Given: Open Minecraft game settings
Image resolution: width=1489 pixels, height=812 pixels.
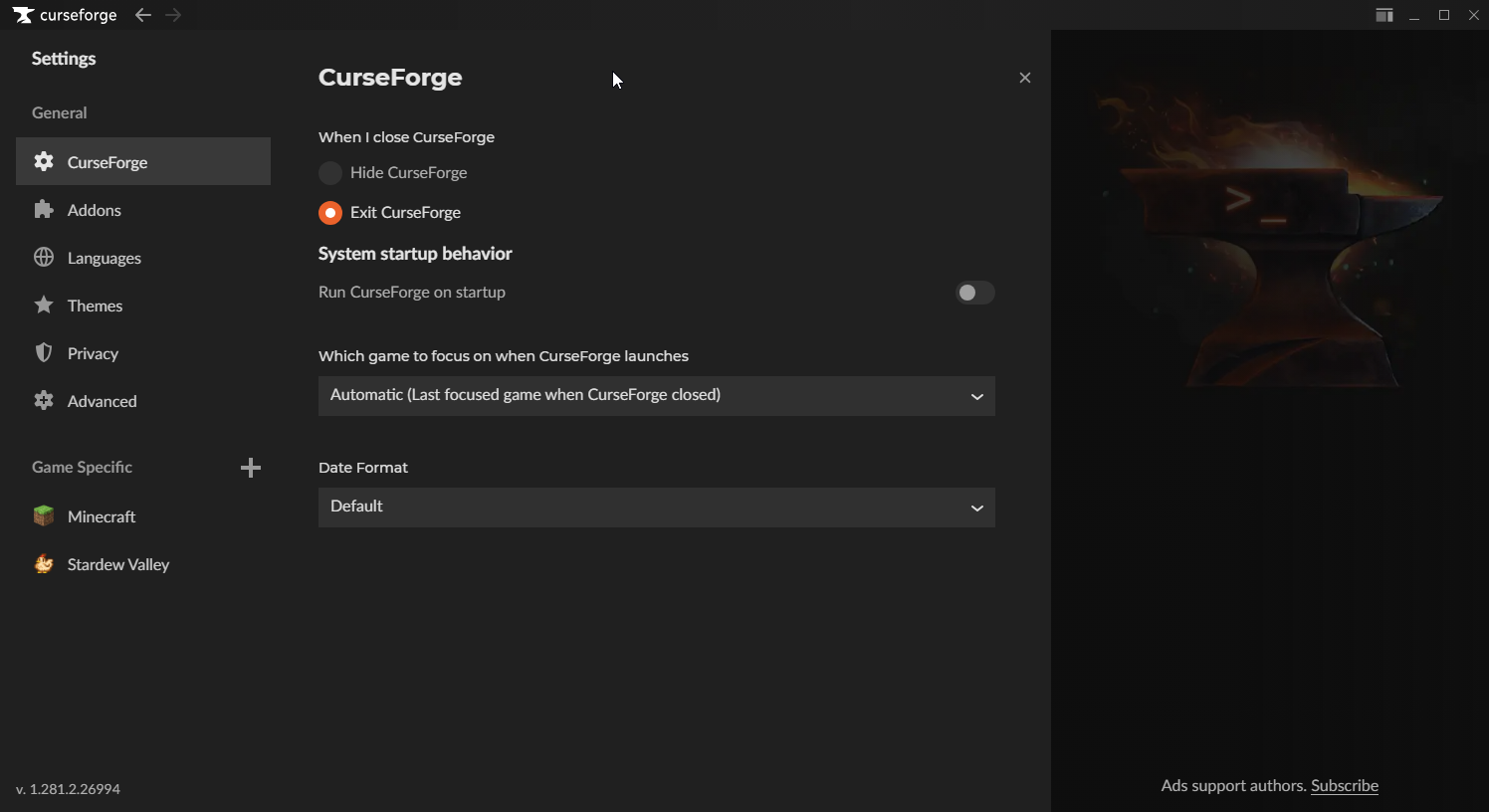Looking at the screenshot, I should coord(143,515).
